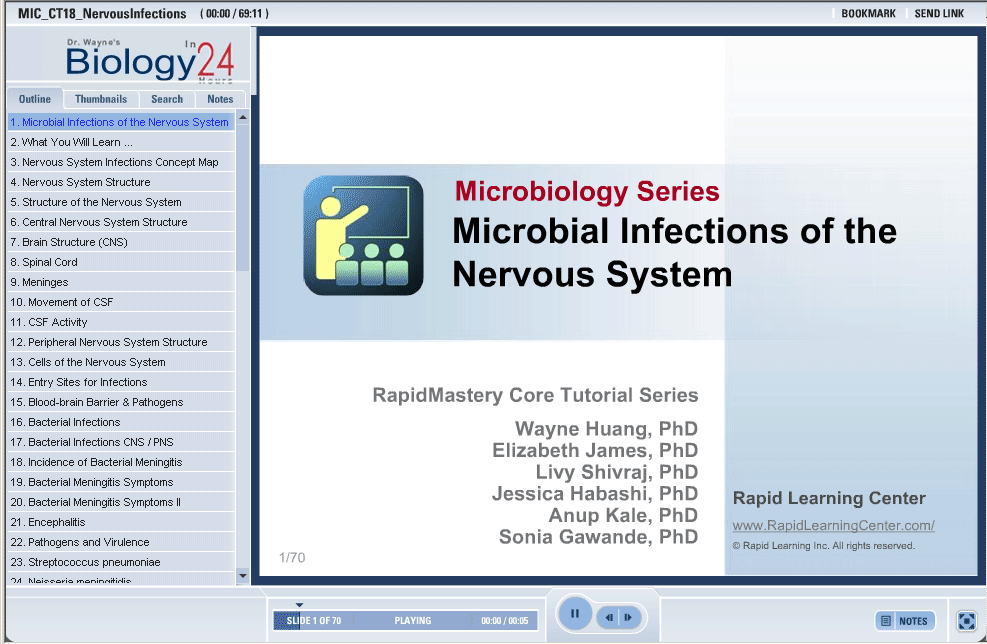This screenshot has height=644, width=987.
Task: Click Send Link in the top bar
Action: pos(939,14)
